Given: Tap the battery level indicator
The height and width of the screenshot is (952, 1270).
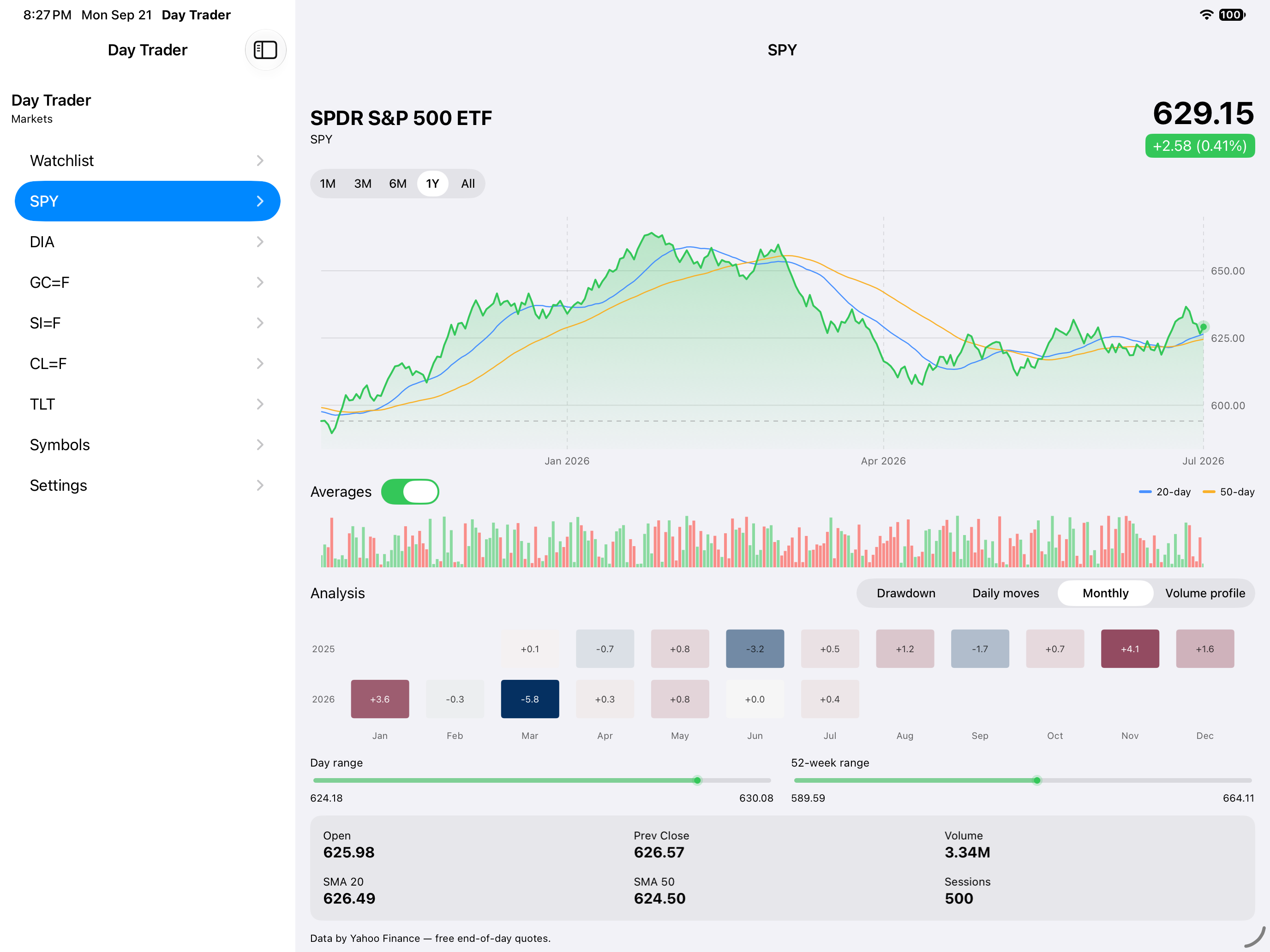Looking at the screenshot, I should pos(1232,15).
